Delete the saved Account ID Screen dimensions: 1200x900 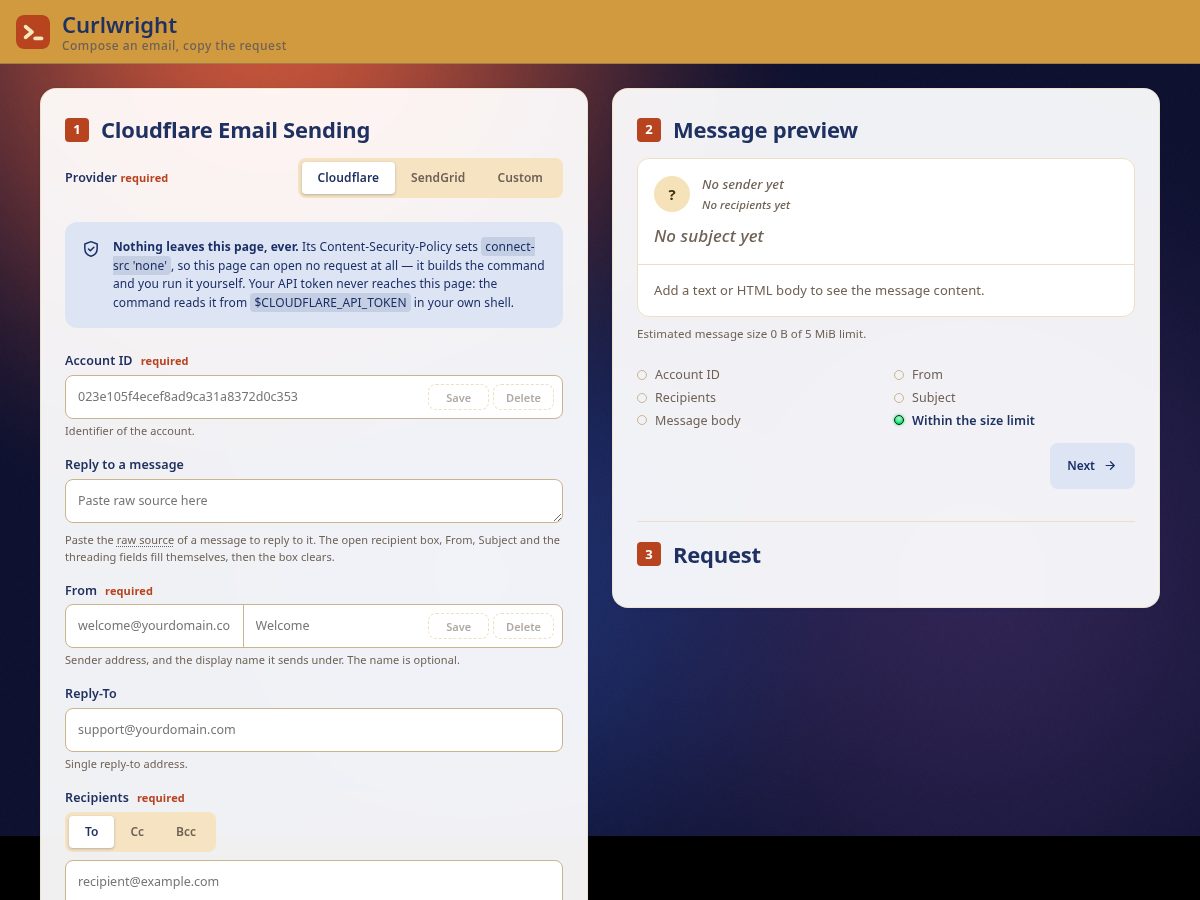coord(523,398)
